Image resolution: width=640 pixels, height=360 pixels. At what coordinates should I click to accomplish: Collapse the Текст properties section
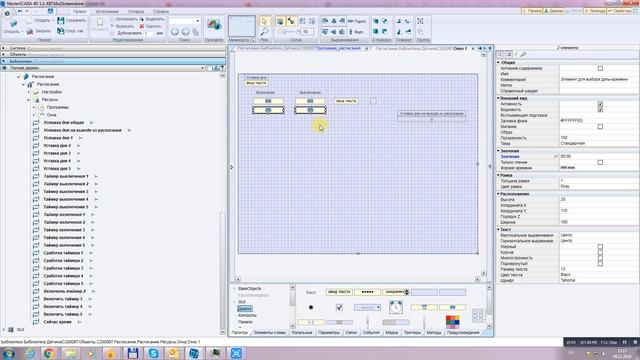point(498,229)
